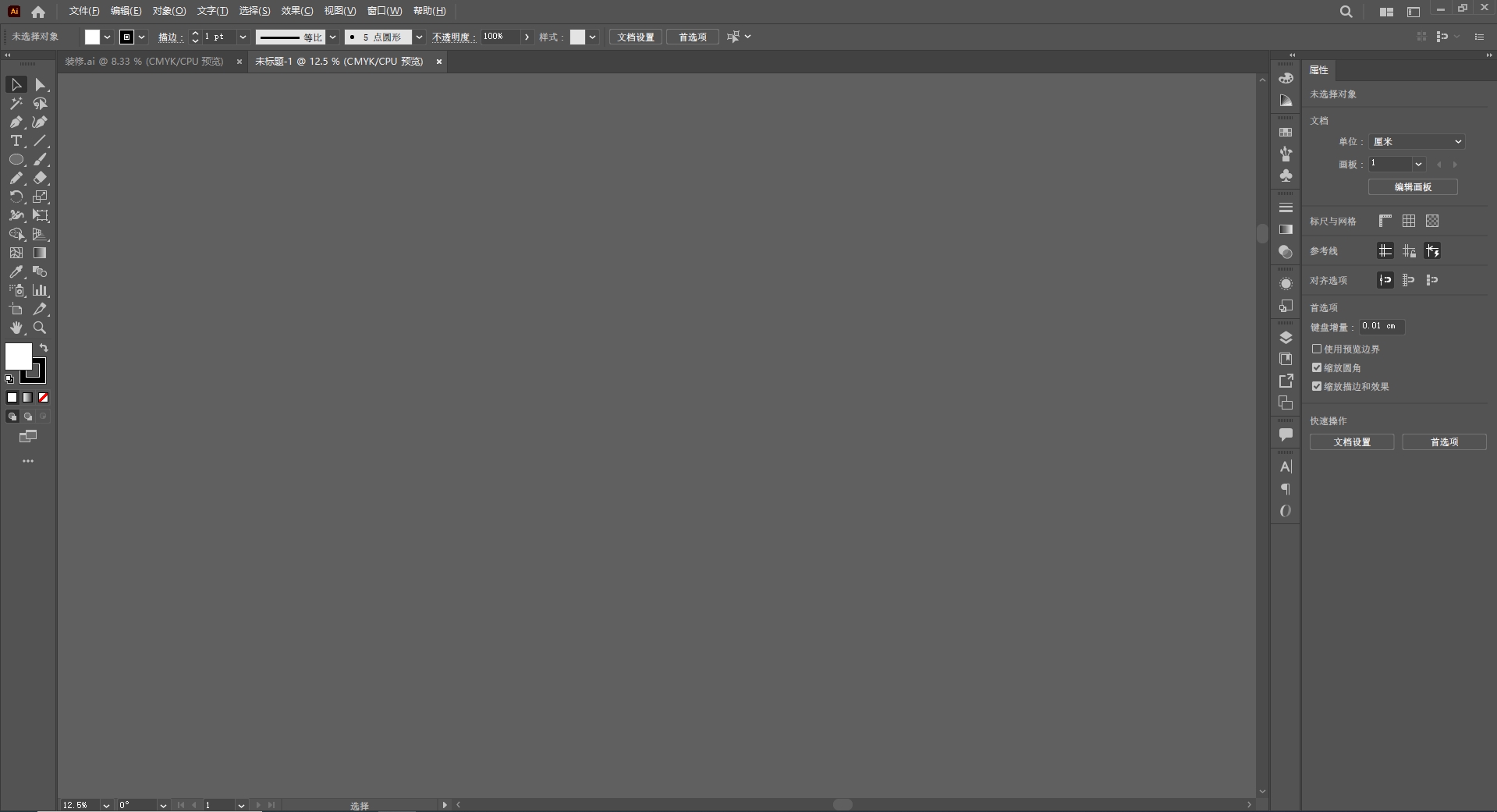Viewport: 1497px width, 812px height.
Task: Open the search icon in title bar
Action: coord(1346,12)
